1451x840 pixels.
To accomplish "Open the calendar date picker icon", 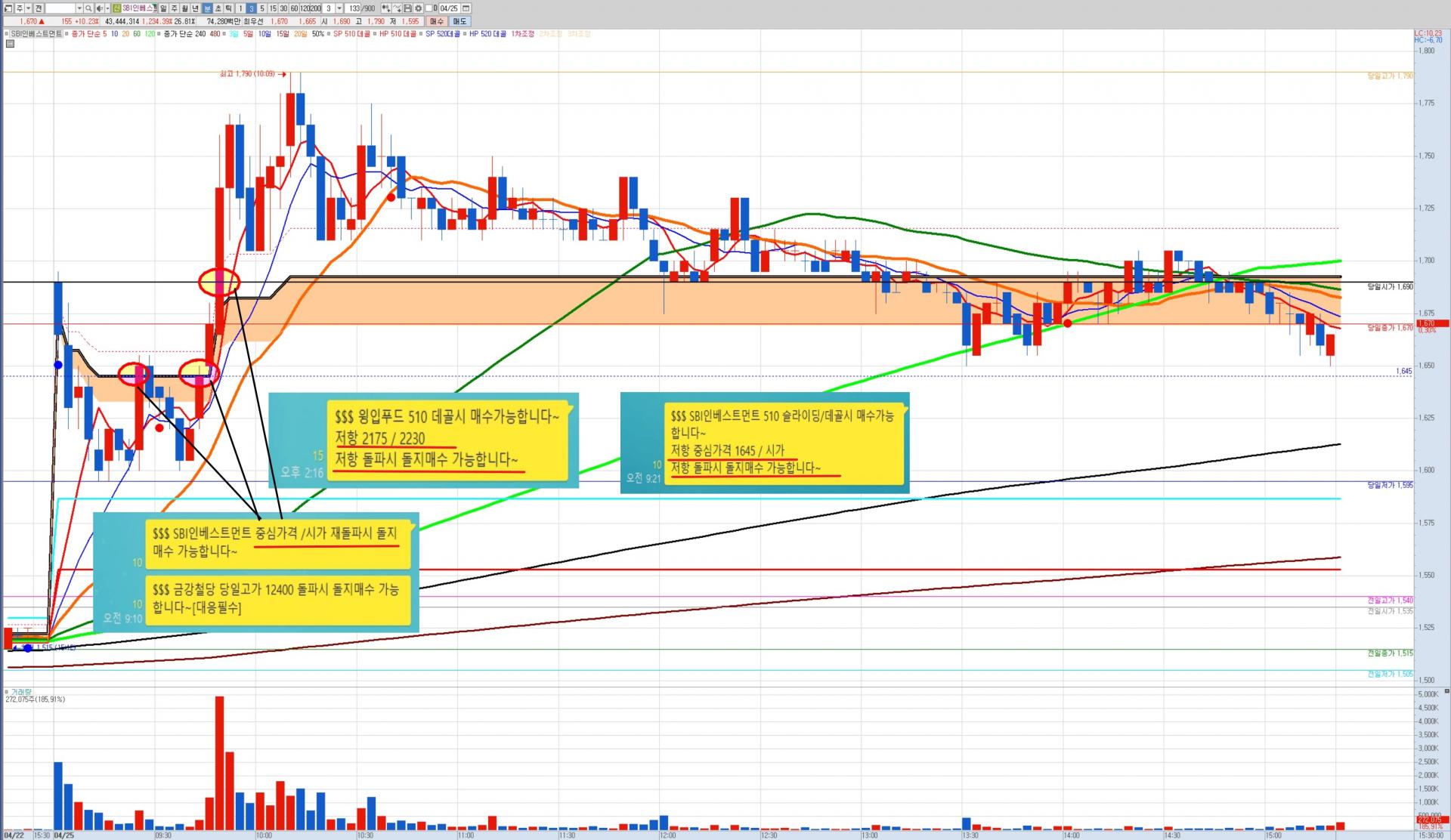I will [x=466, y=8].
